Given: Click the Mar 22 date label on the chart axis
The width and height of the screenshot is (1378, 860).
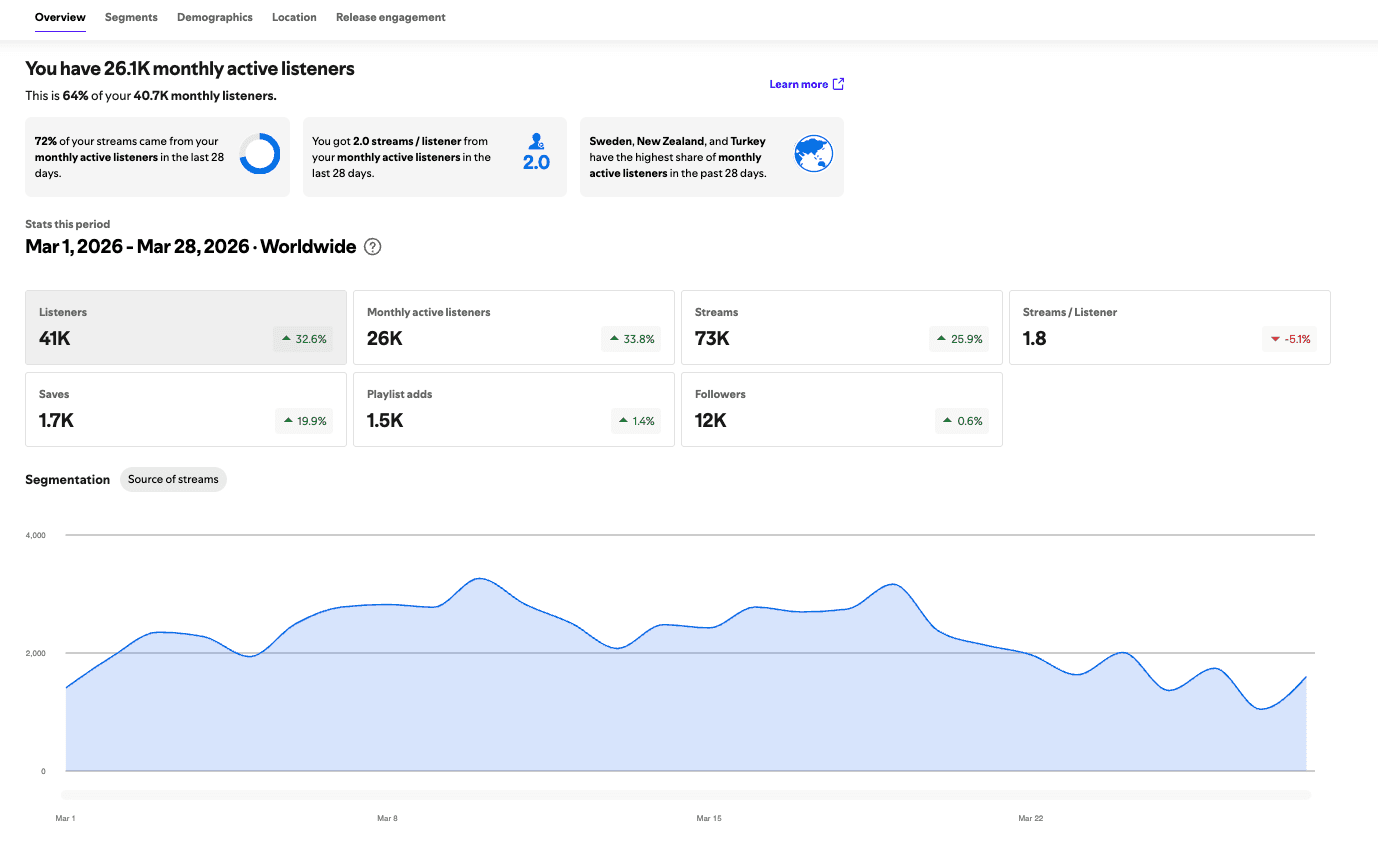Looking at the screenshot, I should [1031, 818].
